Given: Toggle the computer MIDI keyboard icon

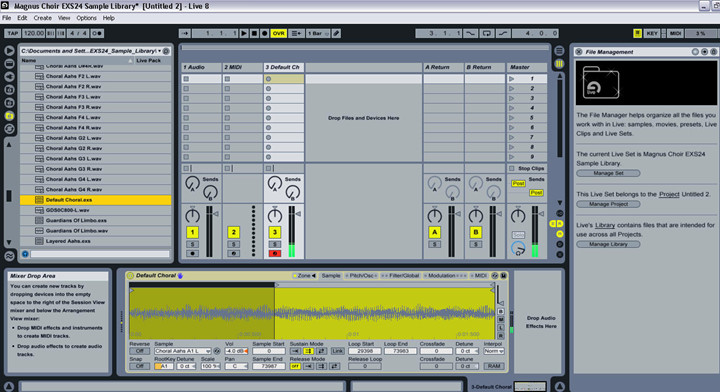Looking at the screenshot, I should (637, 34).
